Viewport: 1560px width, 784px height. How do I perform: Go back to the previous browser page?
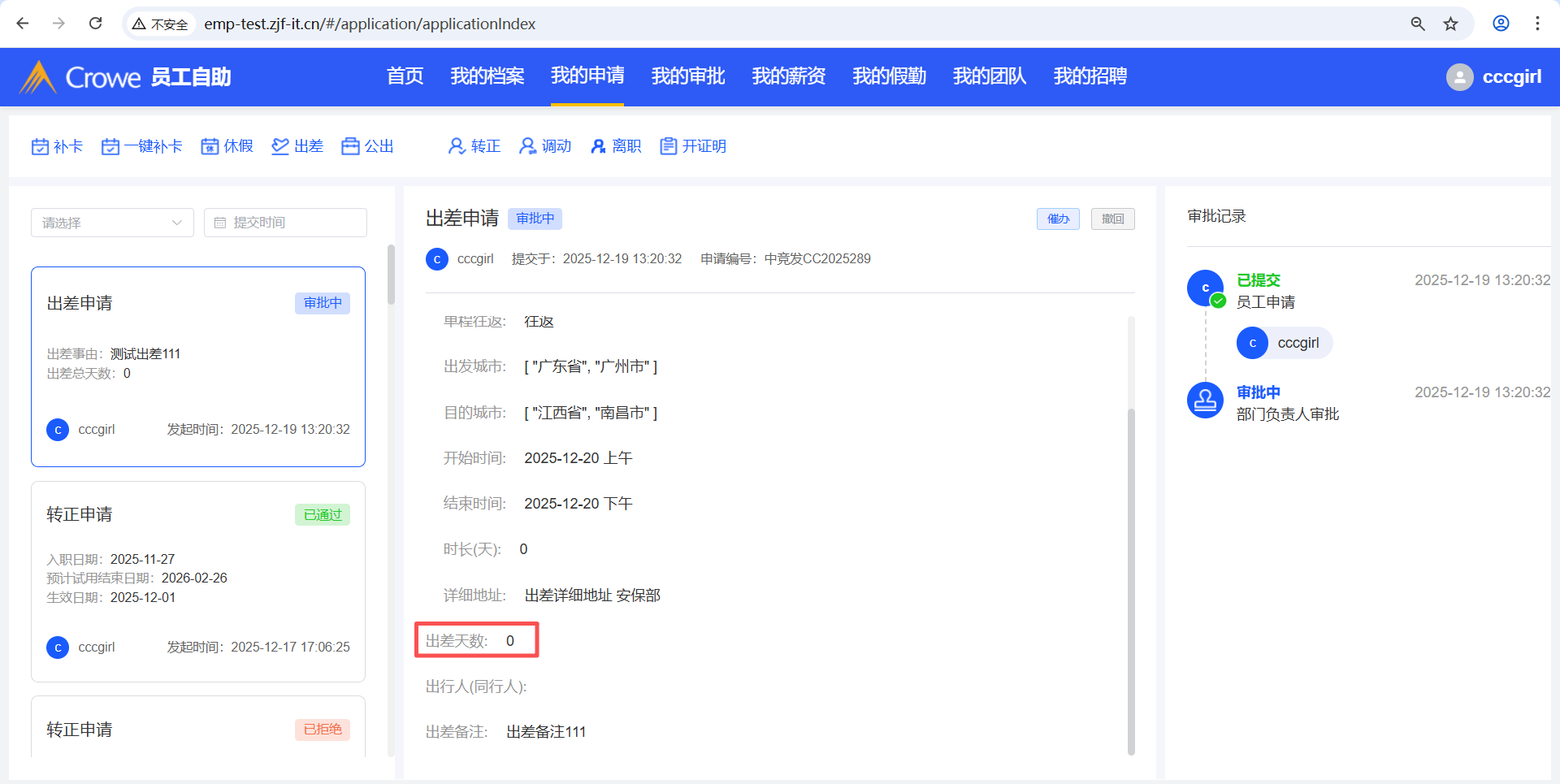pos(23,24)
